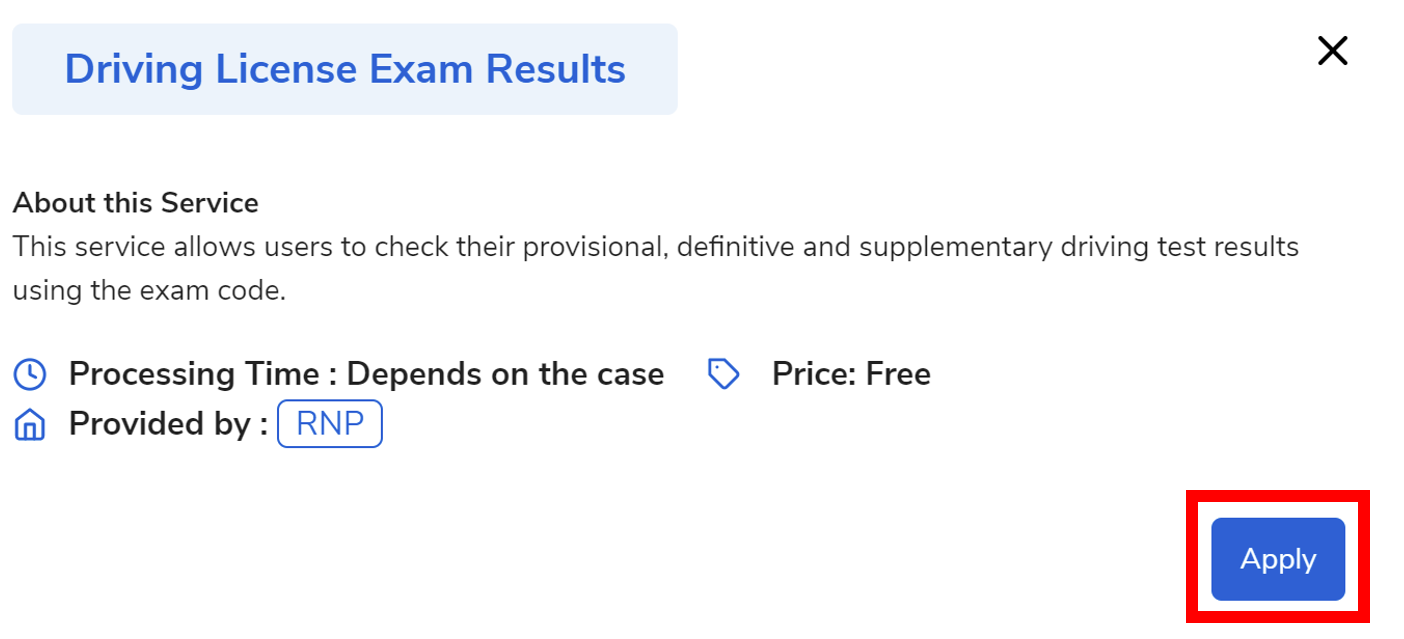The image size is (1404, 639).
Task: Apply for the Driving License Exam Results service
Action: click(x=1277, y=559)
